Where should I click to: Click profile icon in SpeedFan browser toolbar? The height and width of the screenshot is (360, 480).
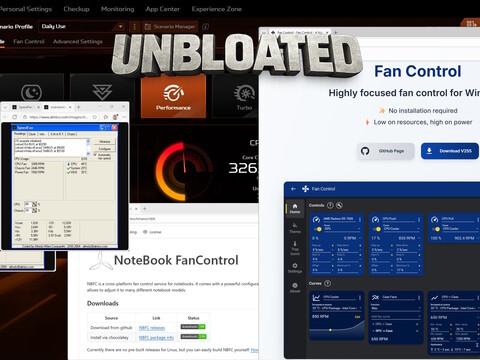coord(115,117)
